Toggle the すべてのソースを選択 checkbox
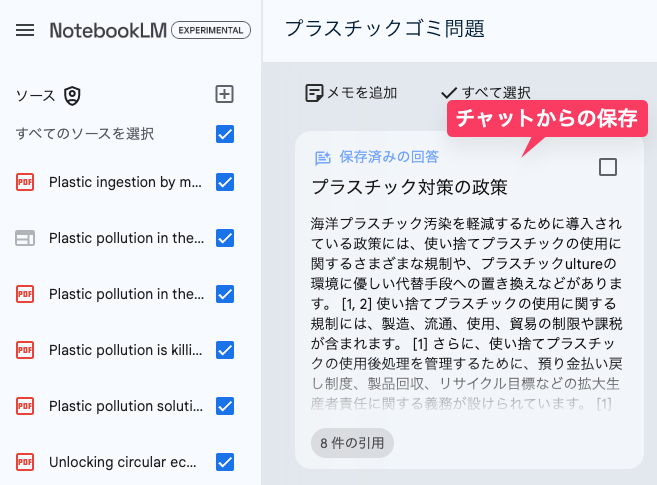657x485 pixels. pos(225,134)
